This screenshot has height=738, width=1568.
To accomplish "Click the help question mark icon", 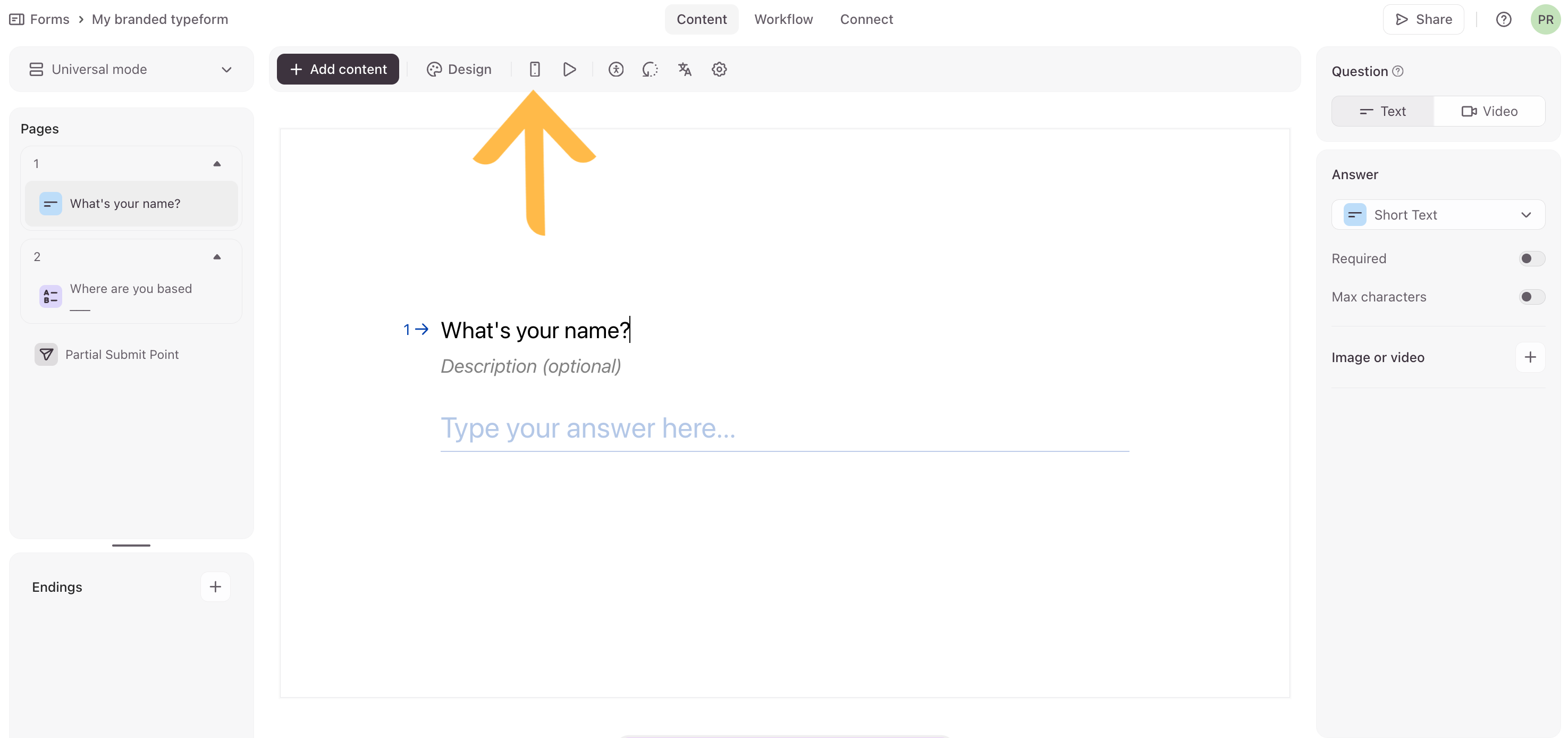I will [x=1503, y=20].
